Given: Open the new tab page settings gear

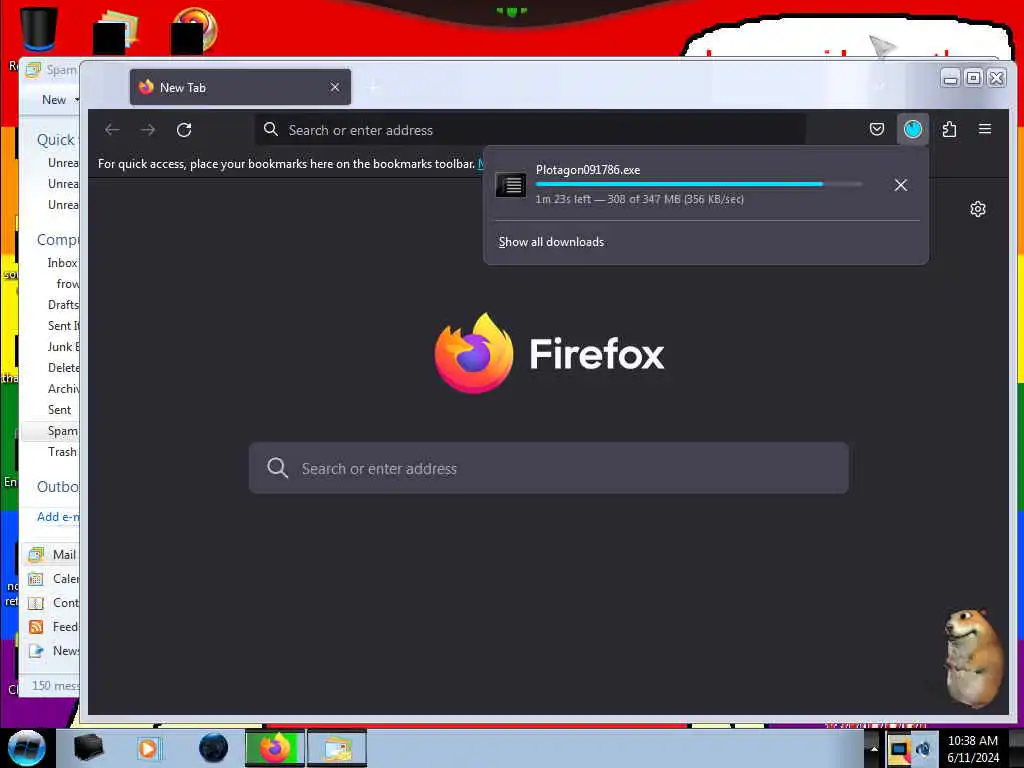Looking at the screenshot, I should tap(978, 209).
